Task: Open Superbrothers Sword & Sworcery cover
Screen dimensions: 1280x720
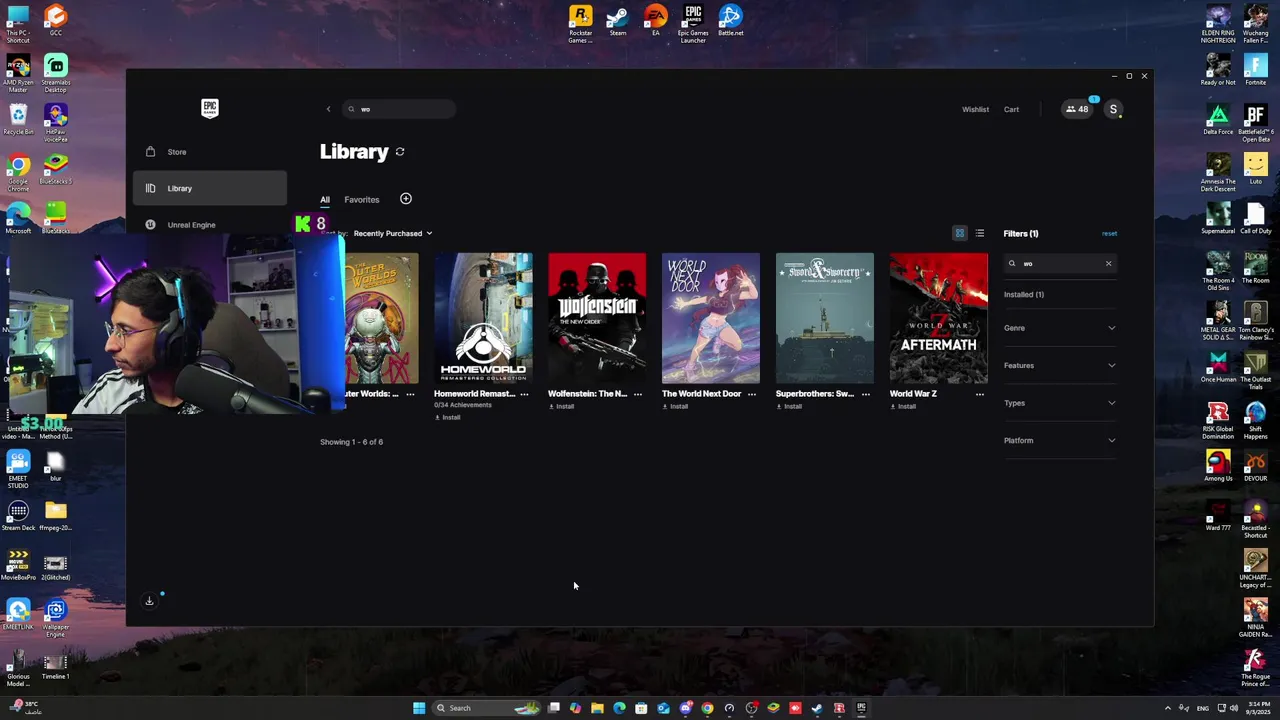Action: [x=825, y=318]
